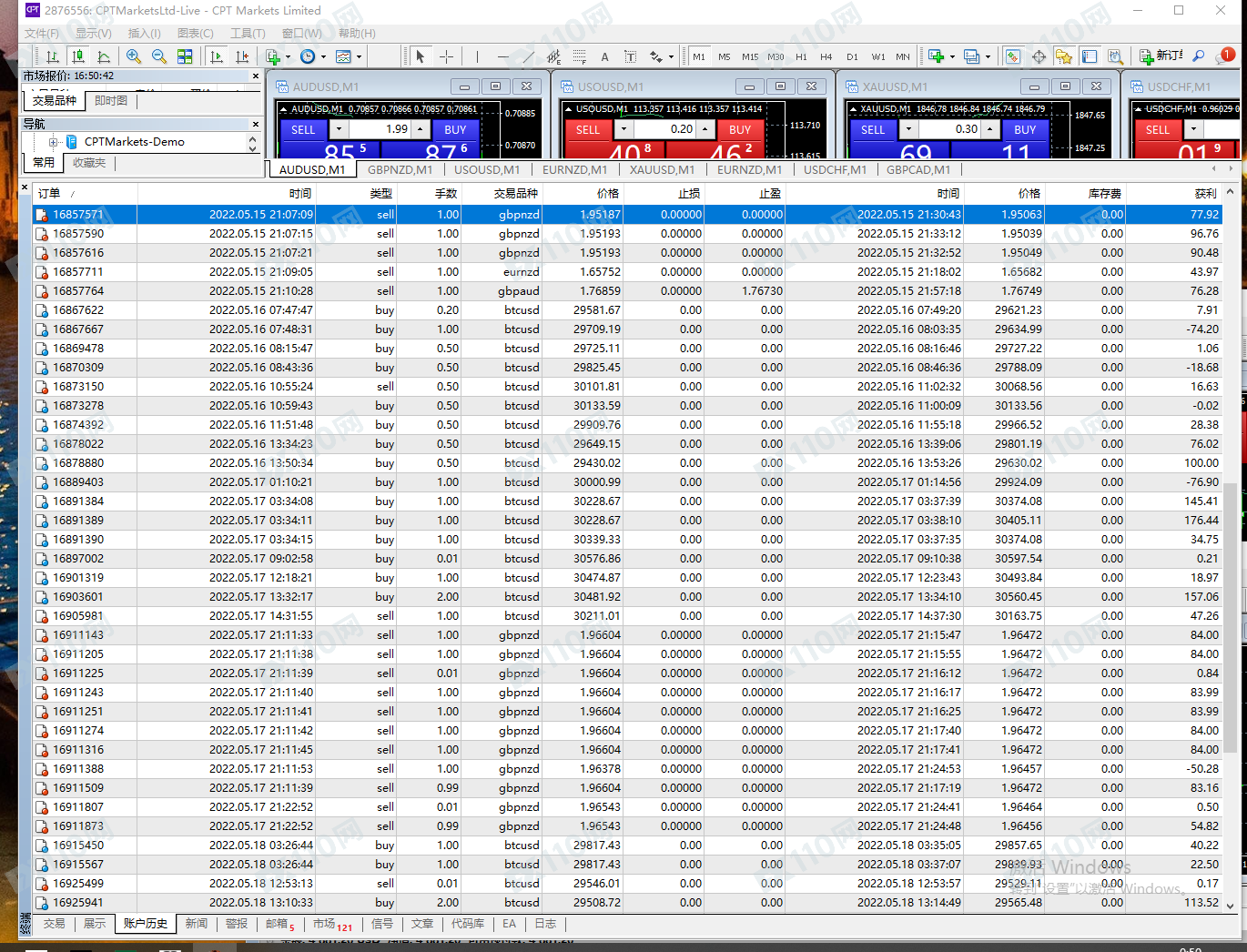
Task: Open the 图表(C) menu
Action: (x=195, y=34)
